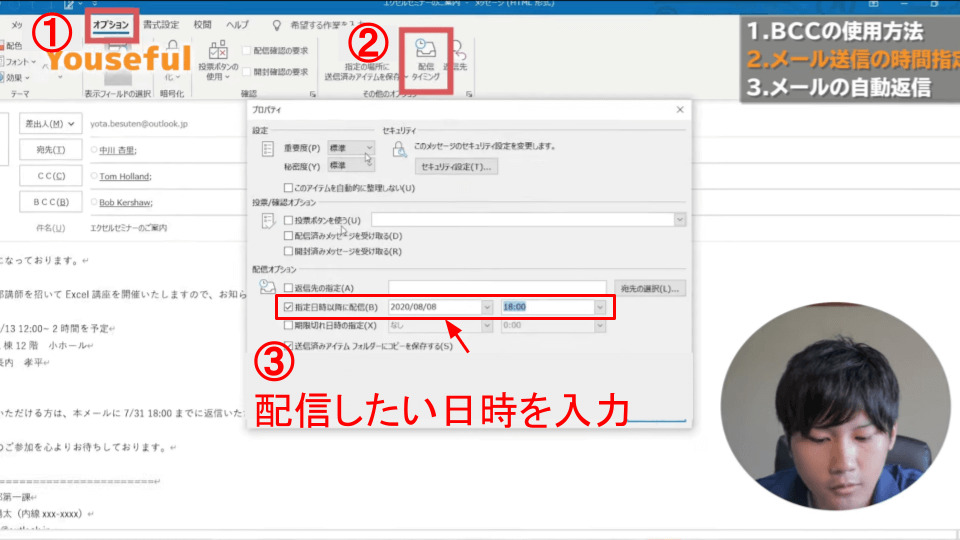Screen dimensions: 960x540
Task: Open the expiry date なし dropdown
Action: 487,326
